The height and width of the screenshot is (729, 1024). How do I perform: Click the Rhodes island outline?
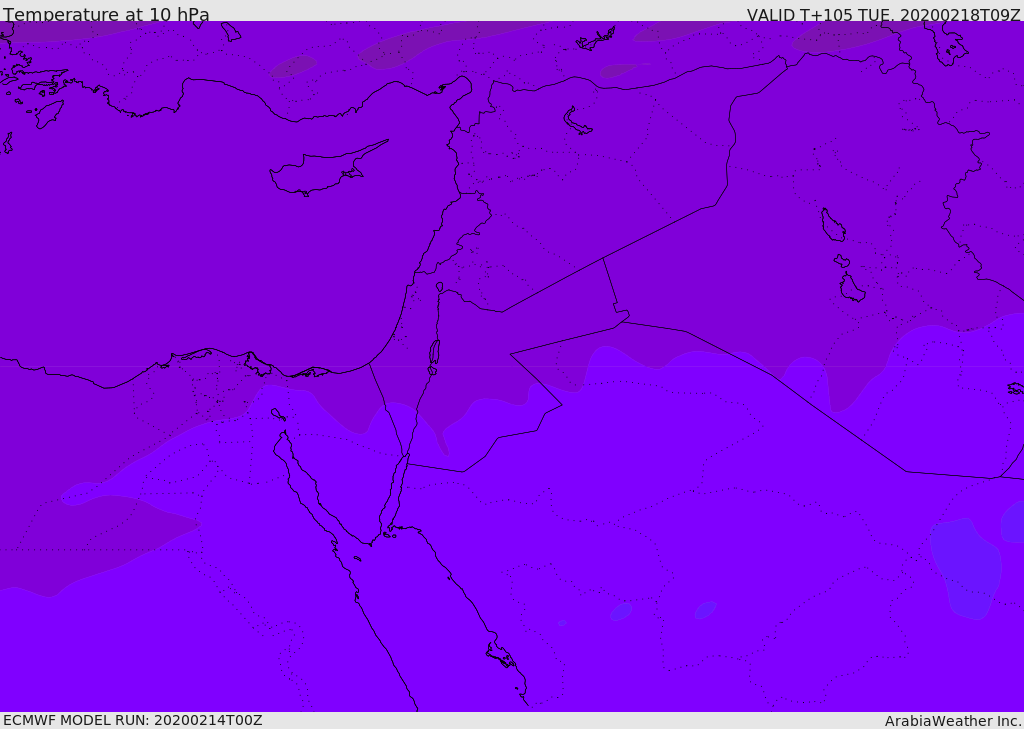click(49, 114)
